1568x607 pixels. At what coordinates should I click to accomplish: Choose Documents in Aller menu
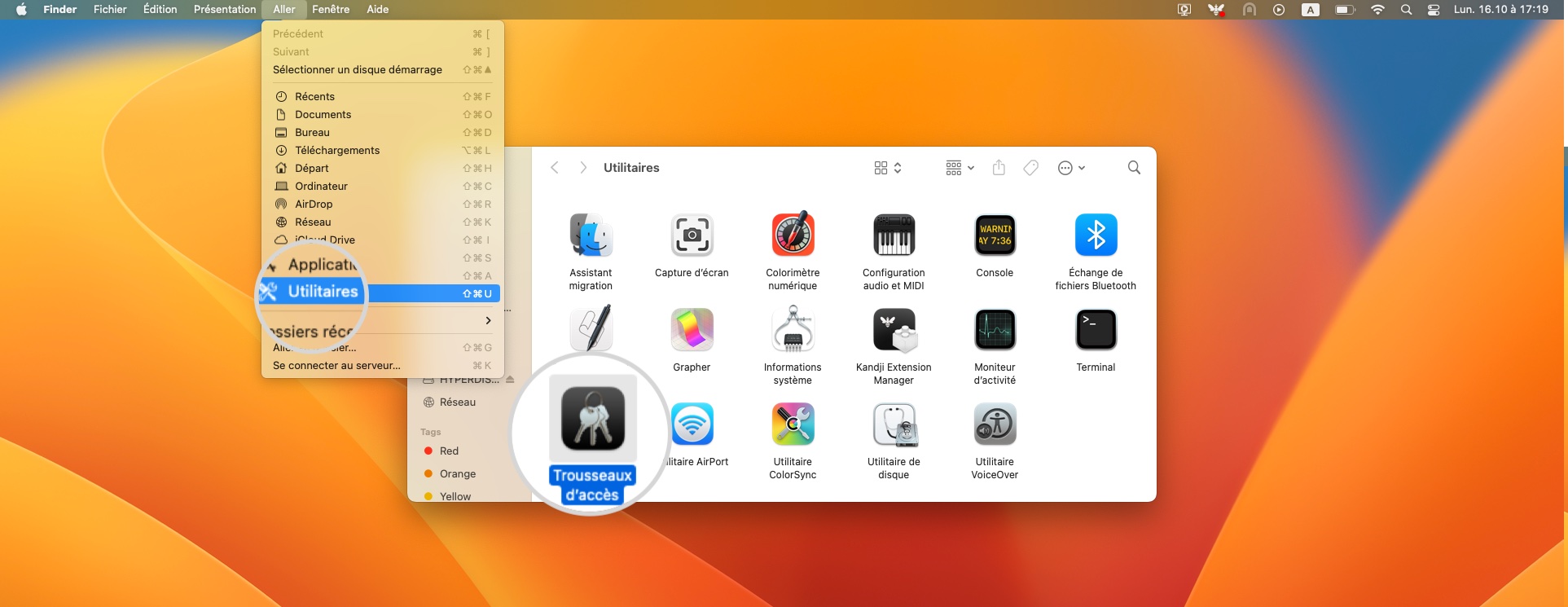(x=383, y=114)
